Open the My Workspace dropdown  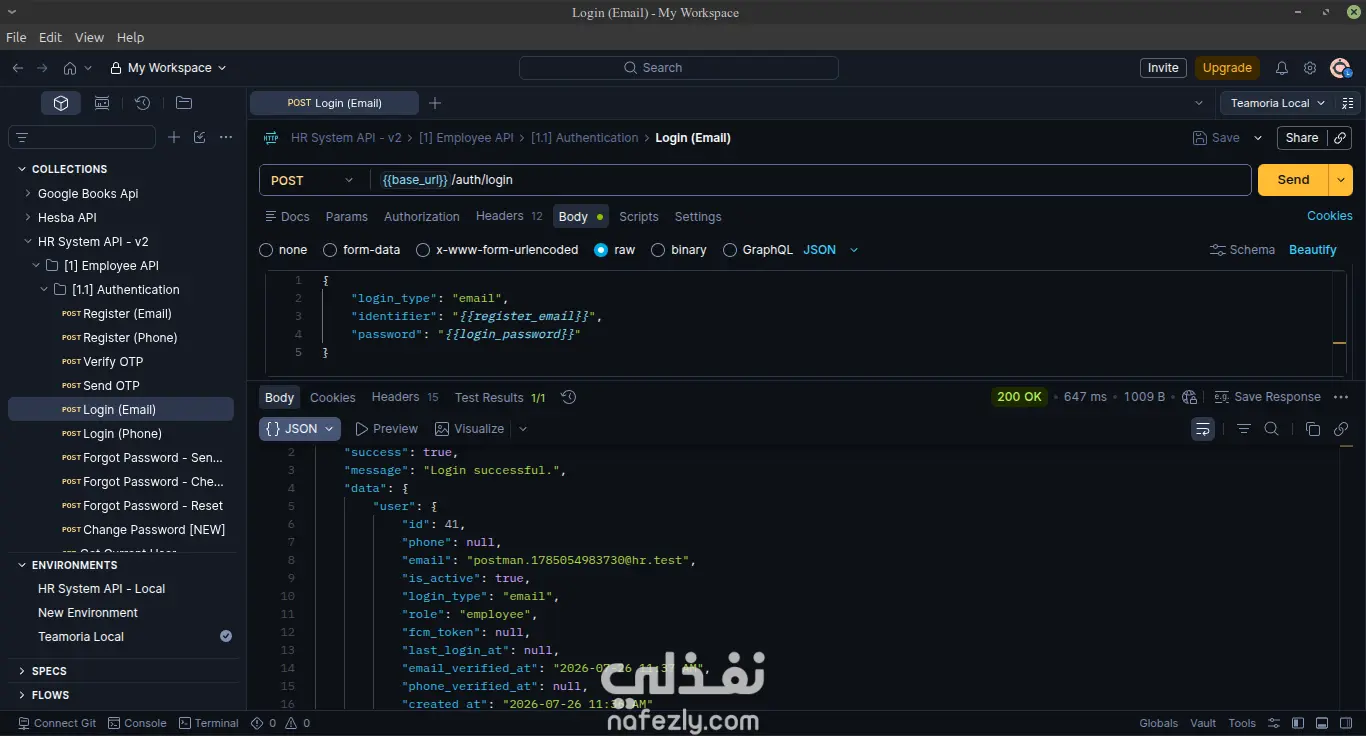pos(168,68)
